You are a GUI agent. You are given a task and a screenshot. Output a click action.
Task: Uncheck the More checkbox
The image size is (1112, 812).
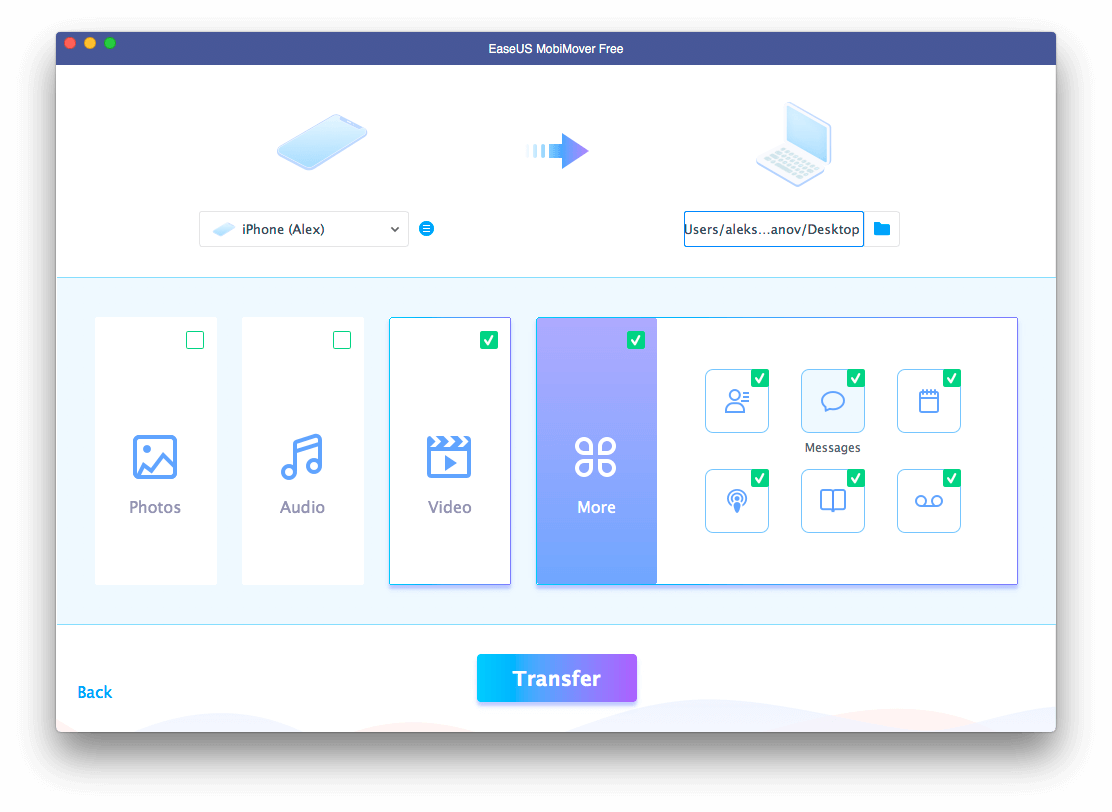pos(636,340)
